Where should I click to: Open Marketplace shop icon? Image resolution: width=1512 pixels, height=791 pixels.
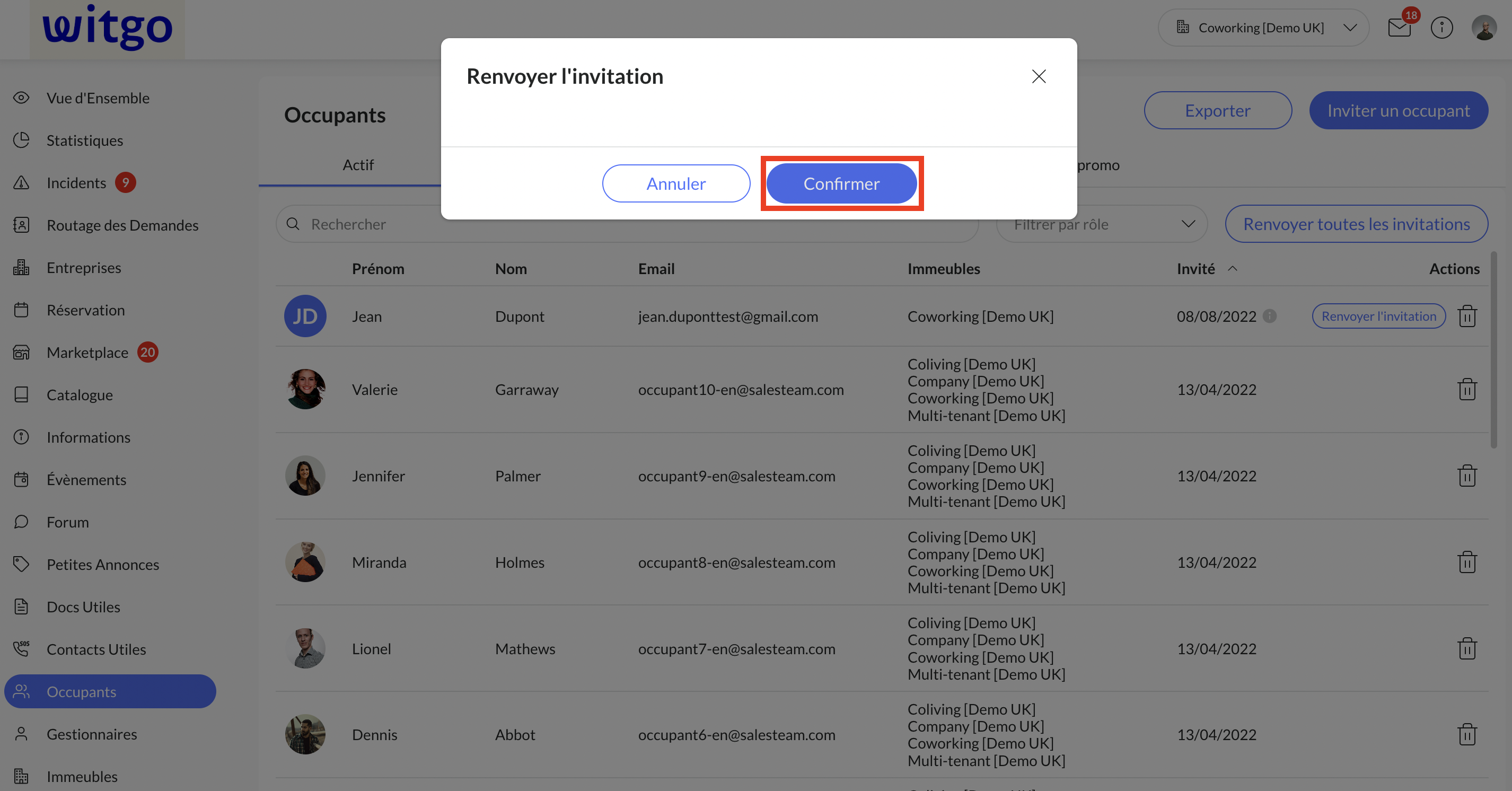pyautogui.click(x=21, y=352)
